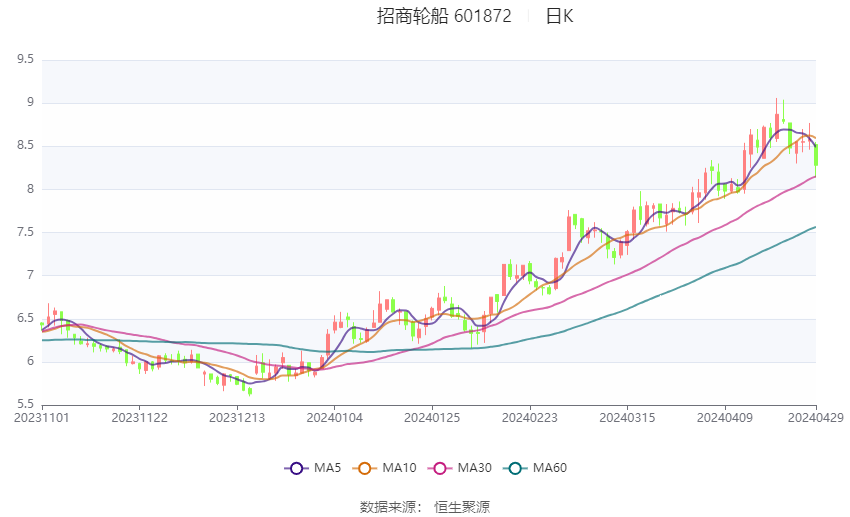
Task: Click the 9.5 price axis label
Action: 25,59
